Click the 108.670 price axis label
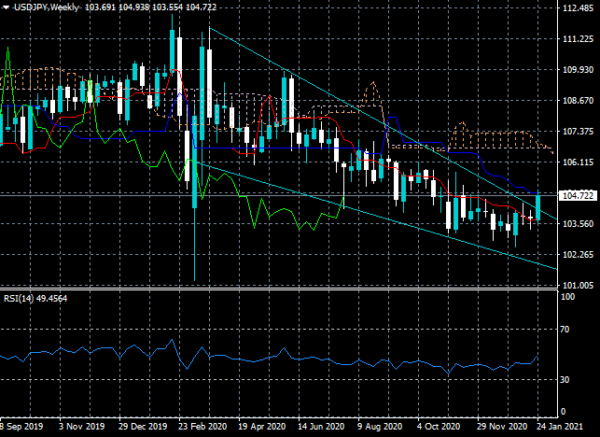Viewport: 600px width, 437px height. click(x=578, y=101)
